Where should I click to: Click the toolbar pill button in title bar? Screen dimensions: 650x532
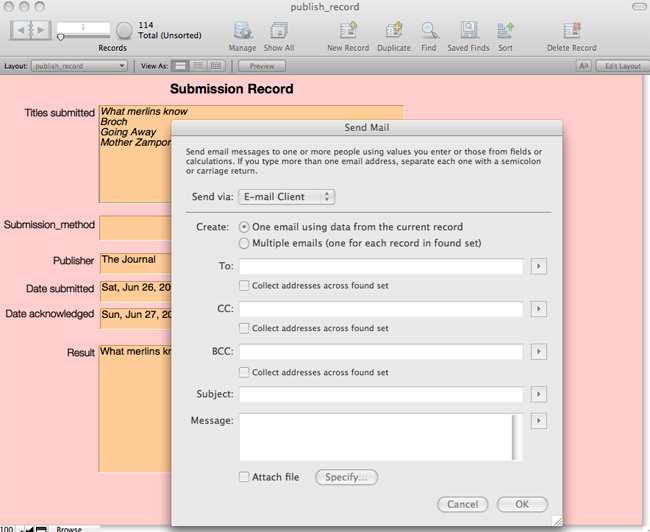tap(639, 6)
